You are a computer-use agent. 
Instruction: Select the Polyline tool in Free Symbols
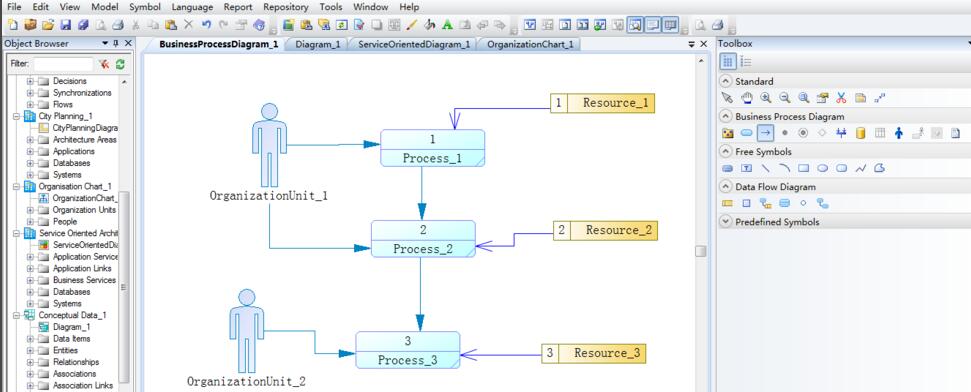(x=860, y=168)
